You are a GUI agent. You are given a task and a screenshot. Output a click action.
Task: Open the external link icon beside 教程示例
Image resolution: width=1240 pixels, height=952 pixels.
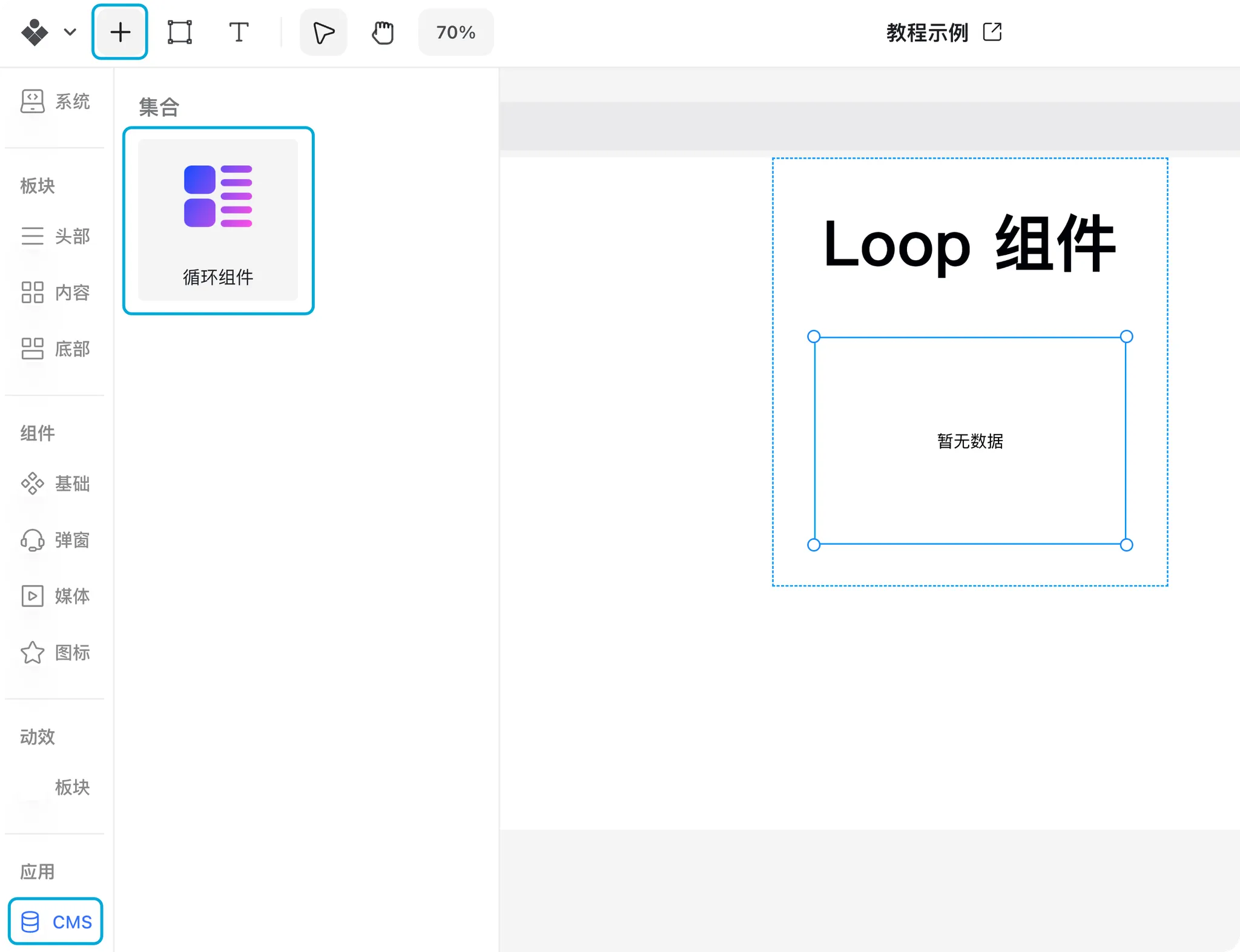[992, 31]
